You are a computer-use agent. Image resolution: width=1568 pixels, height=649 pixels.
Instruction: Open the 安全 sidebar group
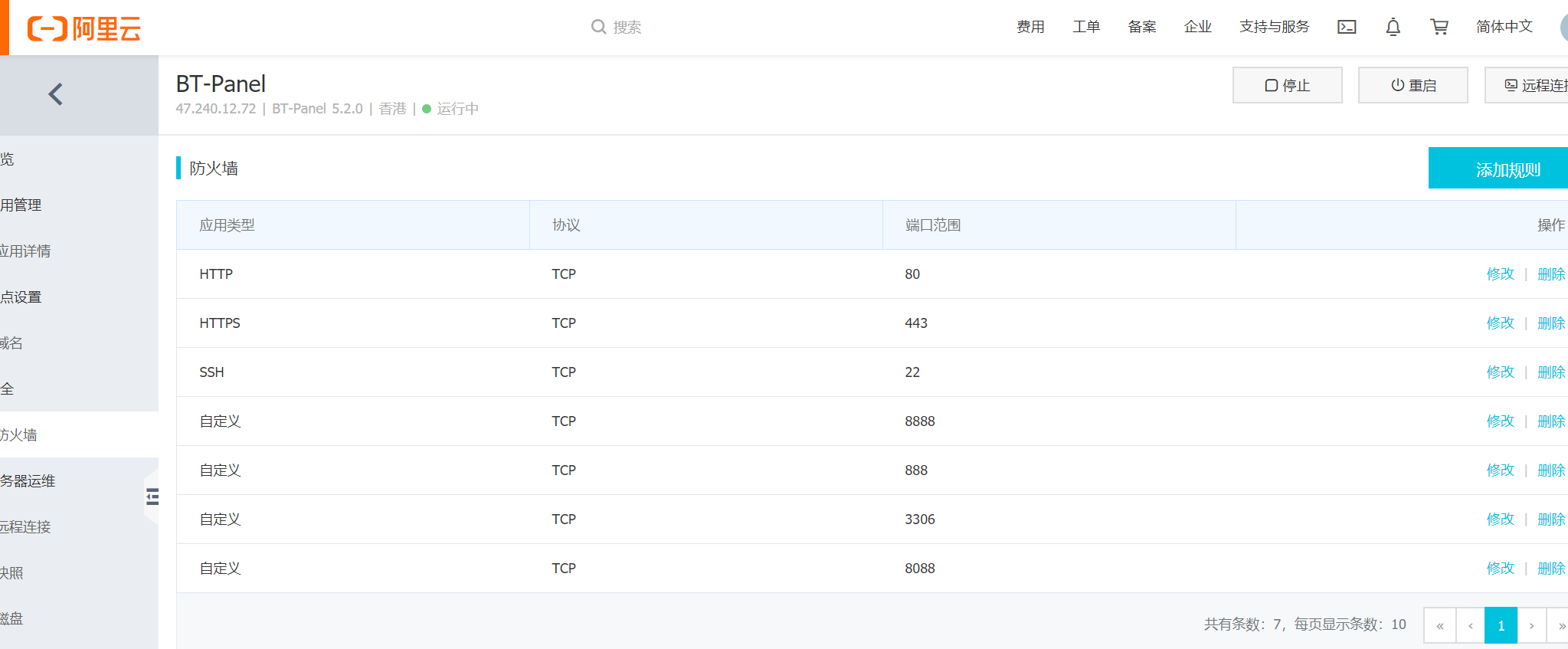tap(79, 388)
